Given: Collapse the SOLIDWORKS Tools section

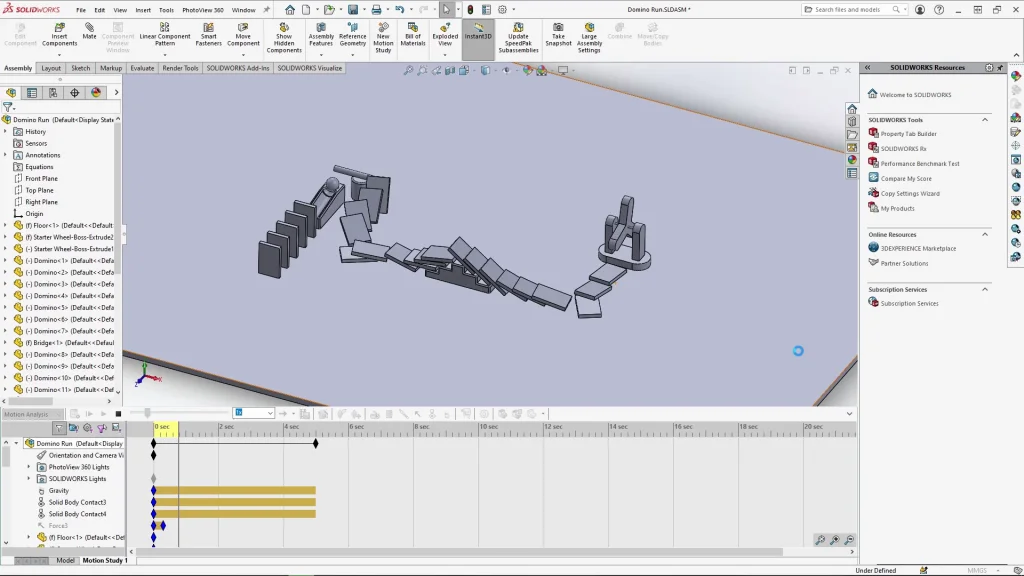Looking at the screenshot, I should (x=984, y=120).
